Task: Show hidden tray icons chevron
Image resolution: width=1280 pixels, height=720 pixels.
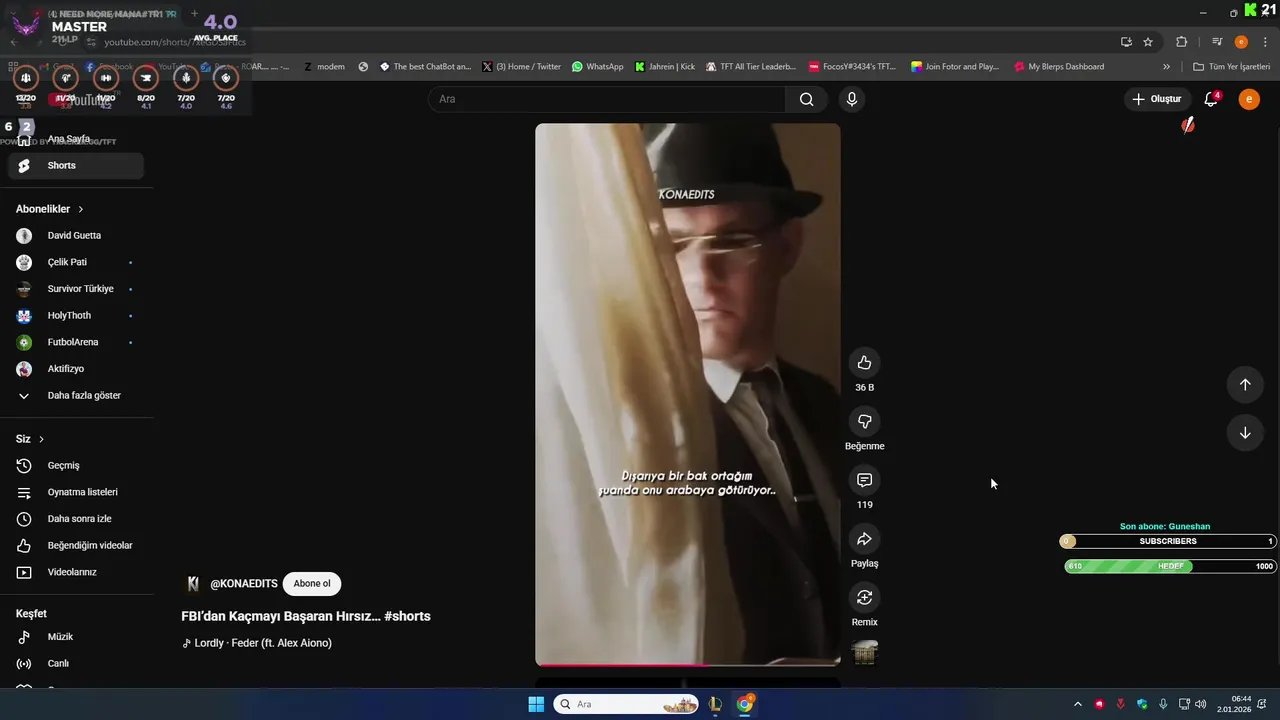Action: pos(1077,704)
